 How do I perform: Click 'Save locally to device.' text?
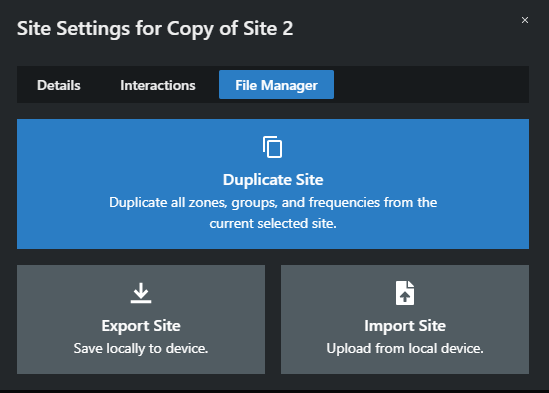click(141, 349)
